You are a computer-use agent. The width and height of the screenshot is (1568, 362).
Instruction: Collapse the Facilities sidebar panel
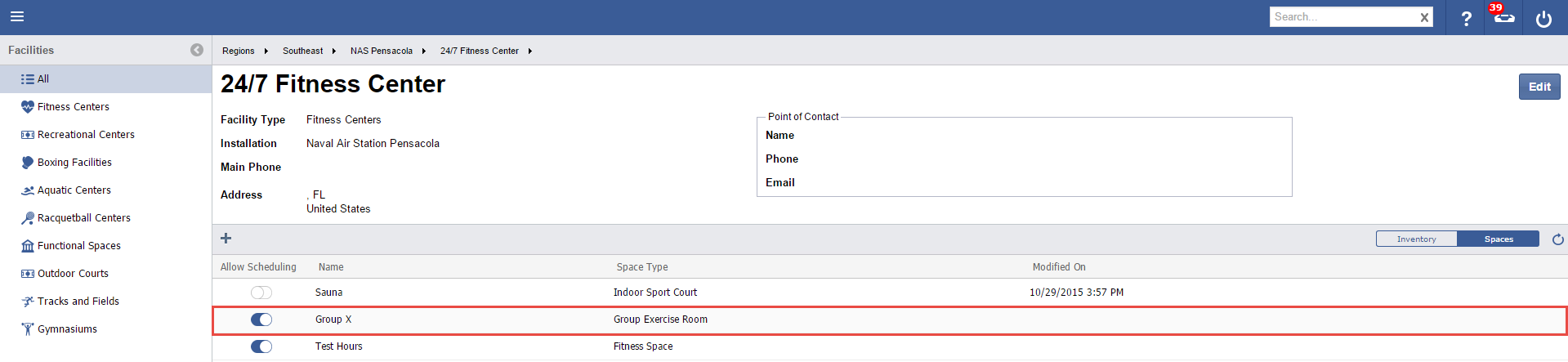coord(197,50)
